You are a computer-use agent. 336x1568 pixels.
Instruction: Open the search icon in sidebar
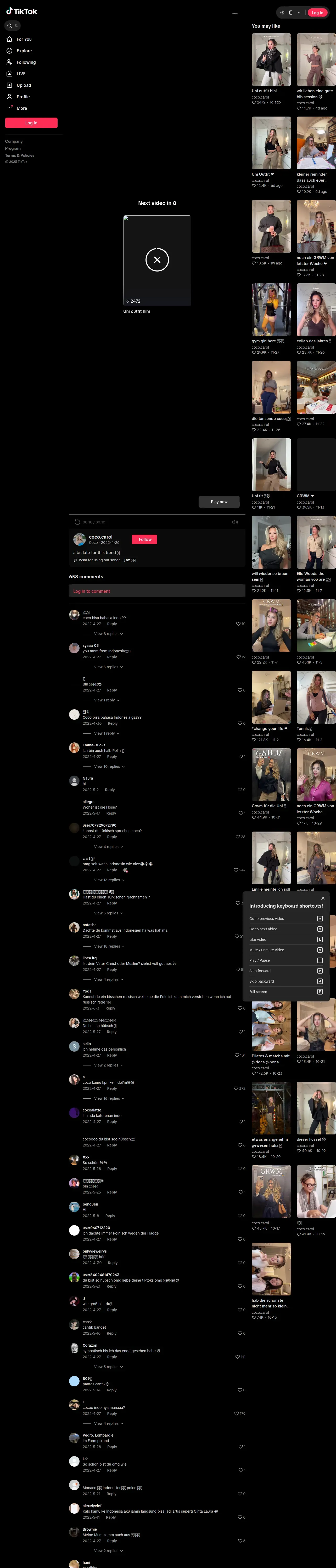coord(9,26)
